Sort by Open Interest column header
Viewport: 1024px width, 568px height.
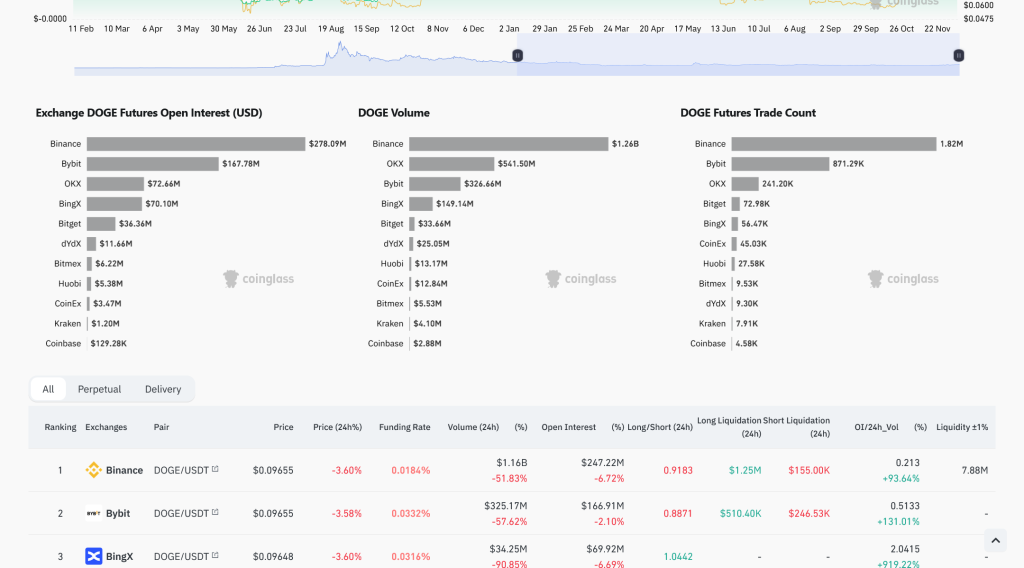pyautogui.click(x=568, y=427)
